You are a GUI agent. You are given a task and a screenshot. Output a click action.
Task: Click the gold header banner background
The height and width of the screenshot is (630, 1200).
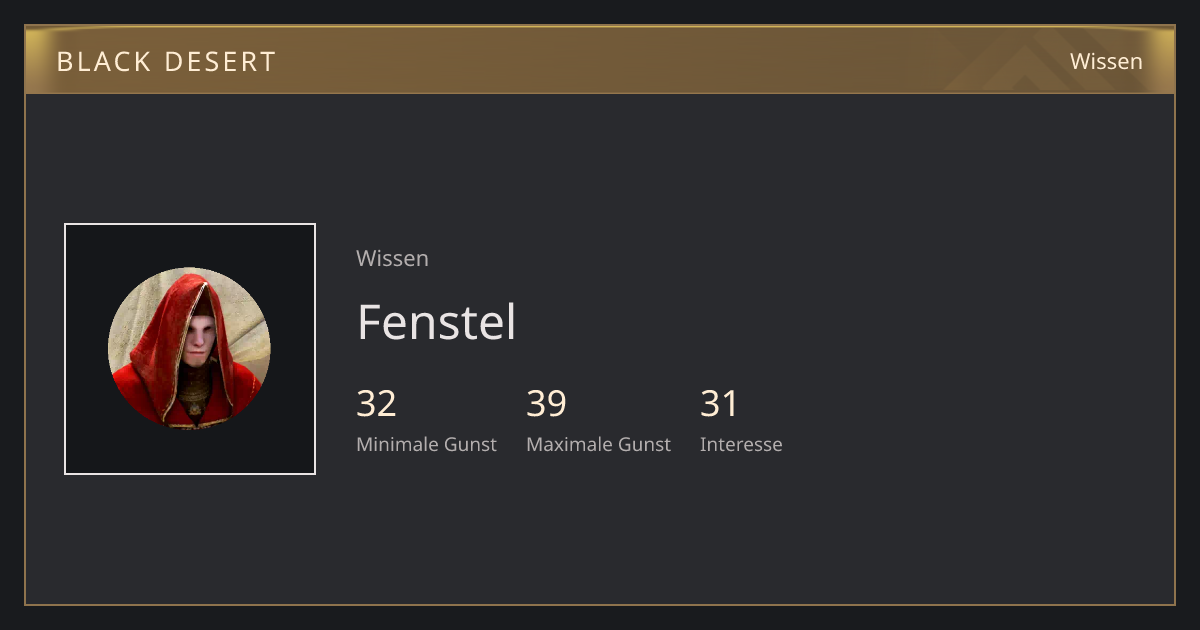pyautogui.click(x=600, y=60)
